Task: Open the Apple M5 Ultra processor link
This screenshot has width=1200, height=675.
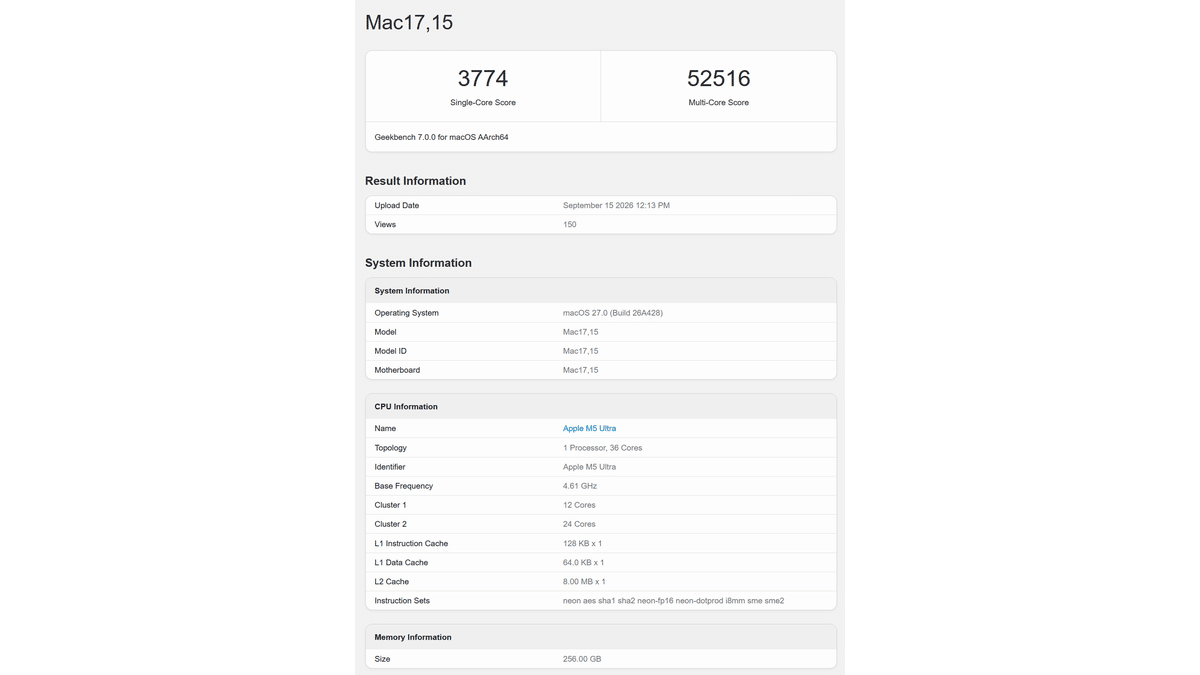Action: [589, 428]
